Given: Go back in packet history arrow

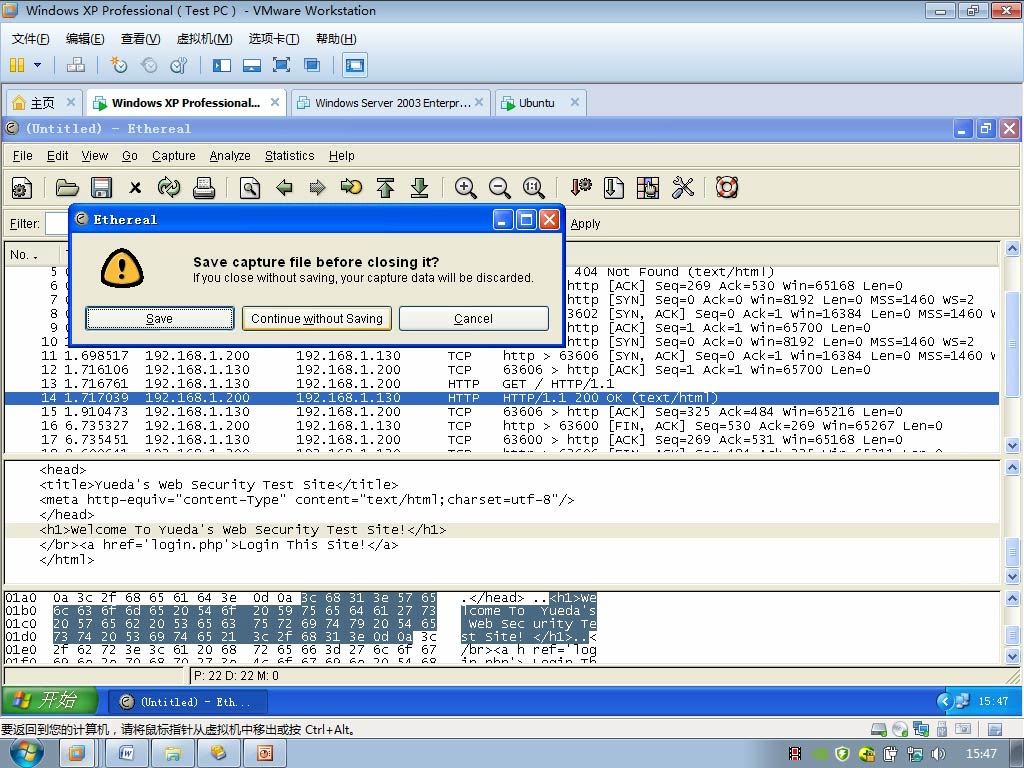Looking at the screenshot, I should click(284, 188).
